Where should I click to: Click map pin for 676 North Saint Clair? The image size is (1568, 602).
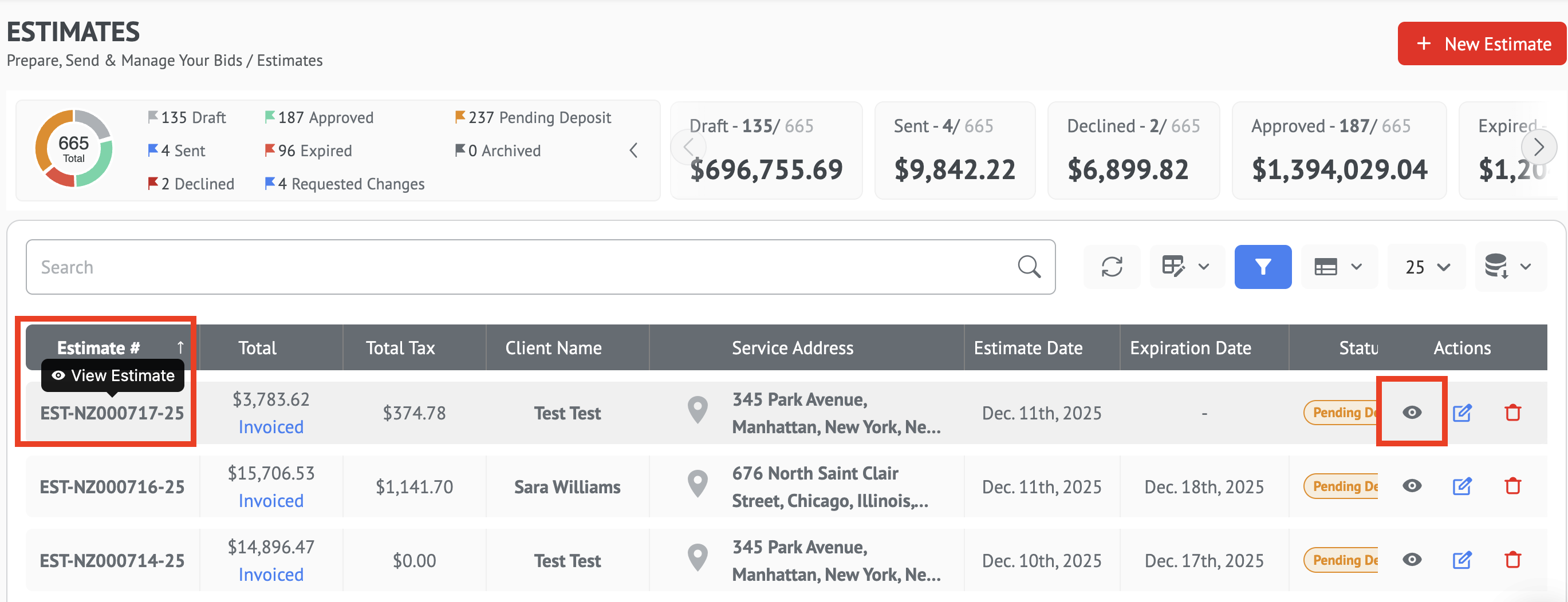[x=698, y=485]
